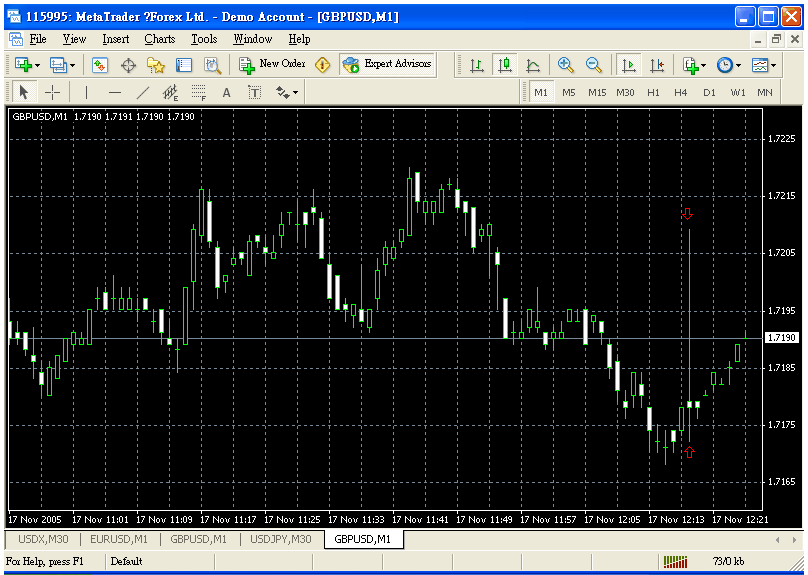Viewport: 808px width, 575px height.
Task: Click the New Order button
Action: (273, 64)
